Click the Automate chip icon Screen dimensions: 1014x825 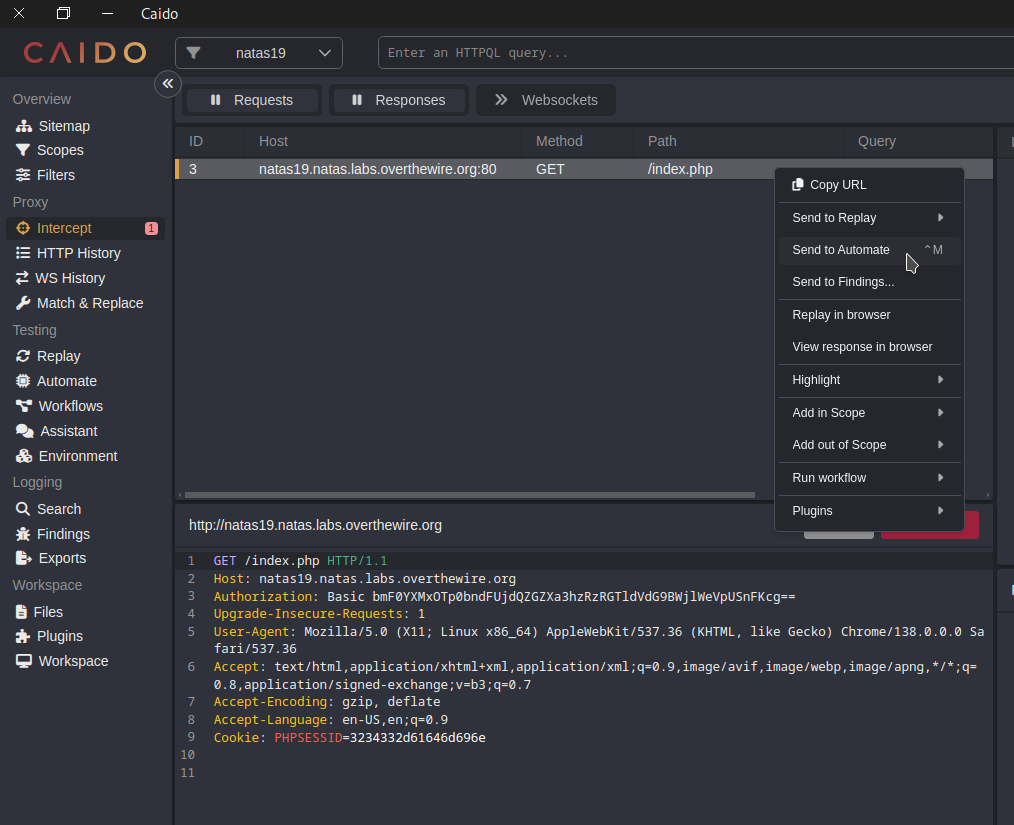[x=23, y=381]
